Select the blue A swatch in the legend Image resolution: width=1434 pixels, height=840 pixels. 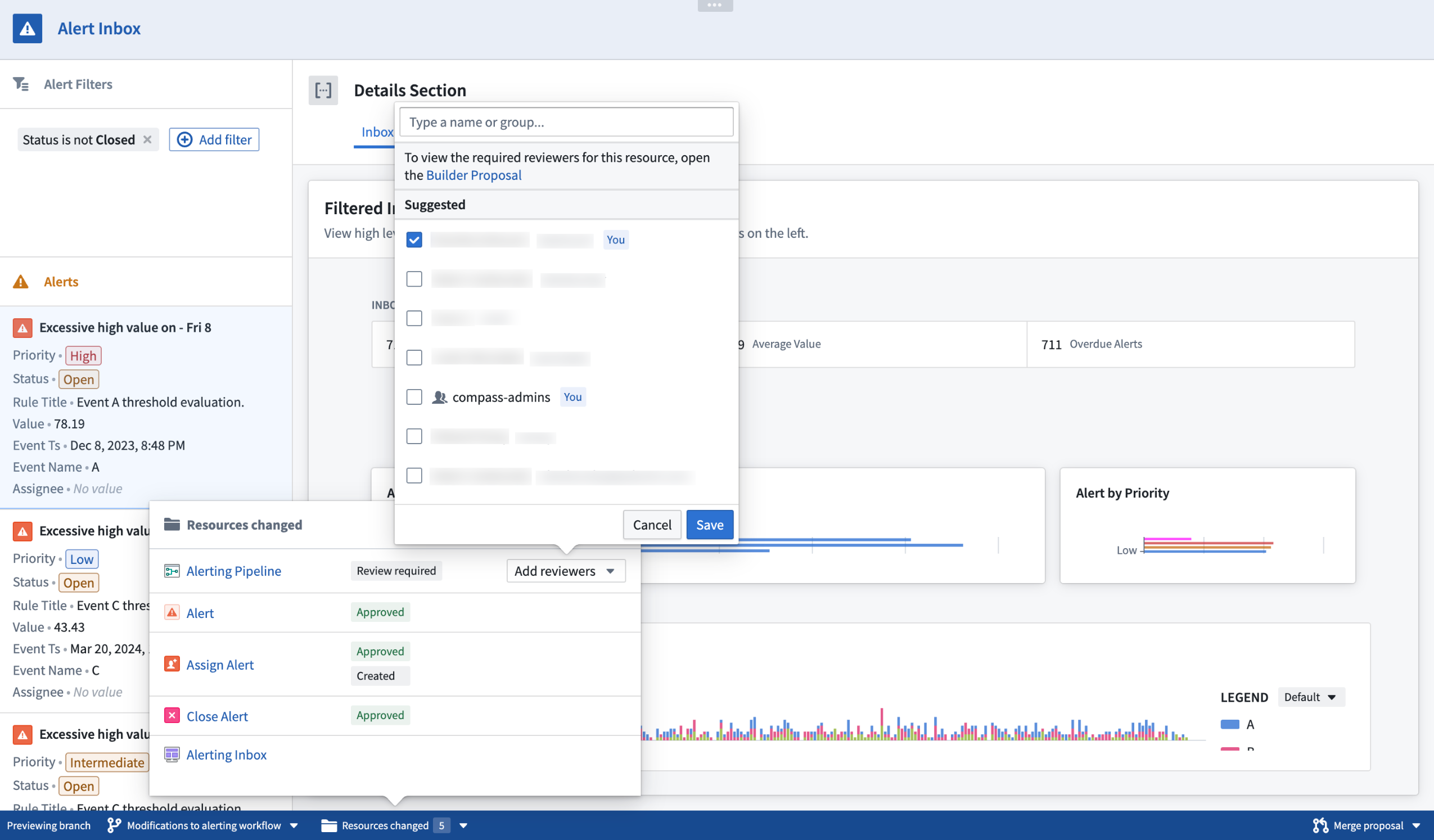click(1229, 724)
